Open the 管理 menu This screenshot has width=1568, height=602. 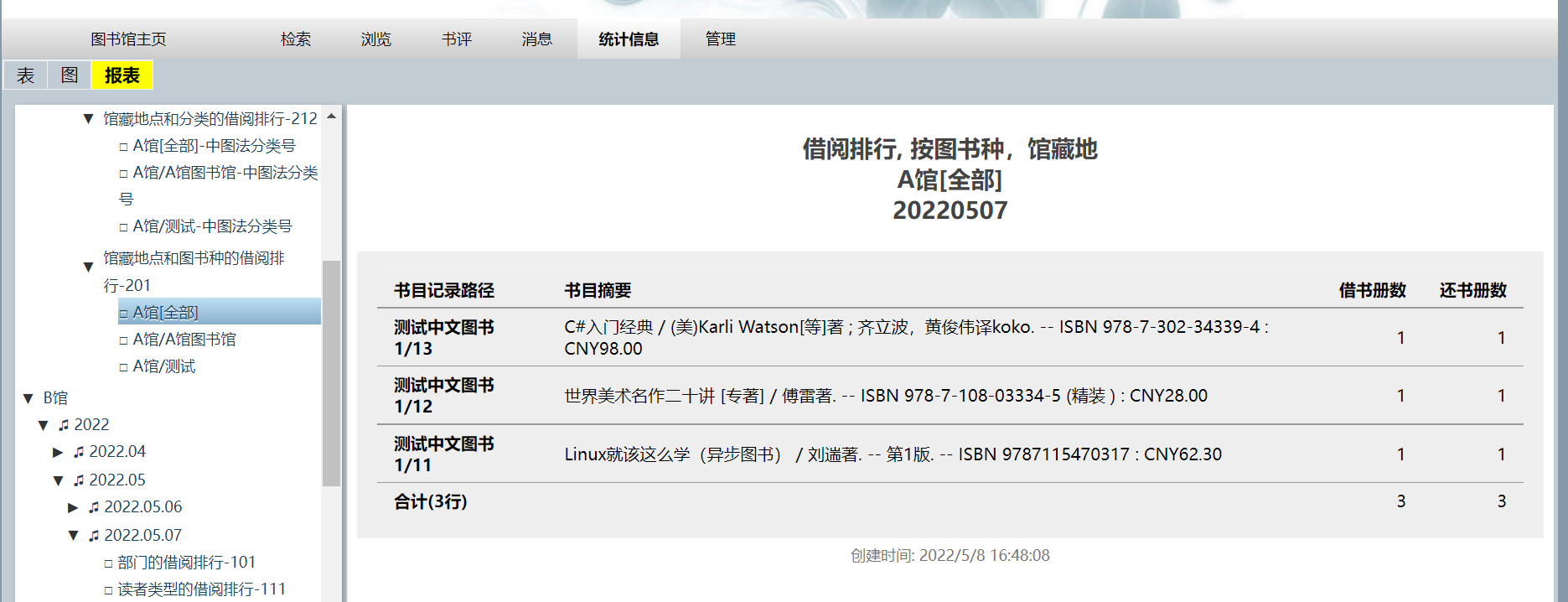coord(721,39)
